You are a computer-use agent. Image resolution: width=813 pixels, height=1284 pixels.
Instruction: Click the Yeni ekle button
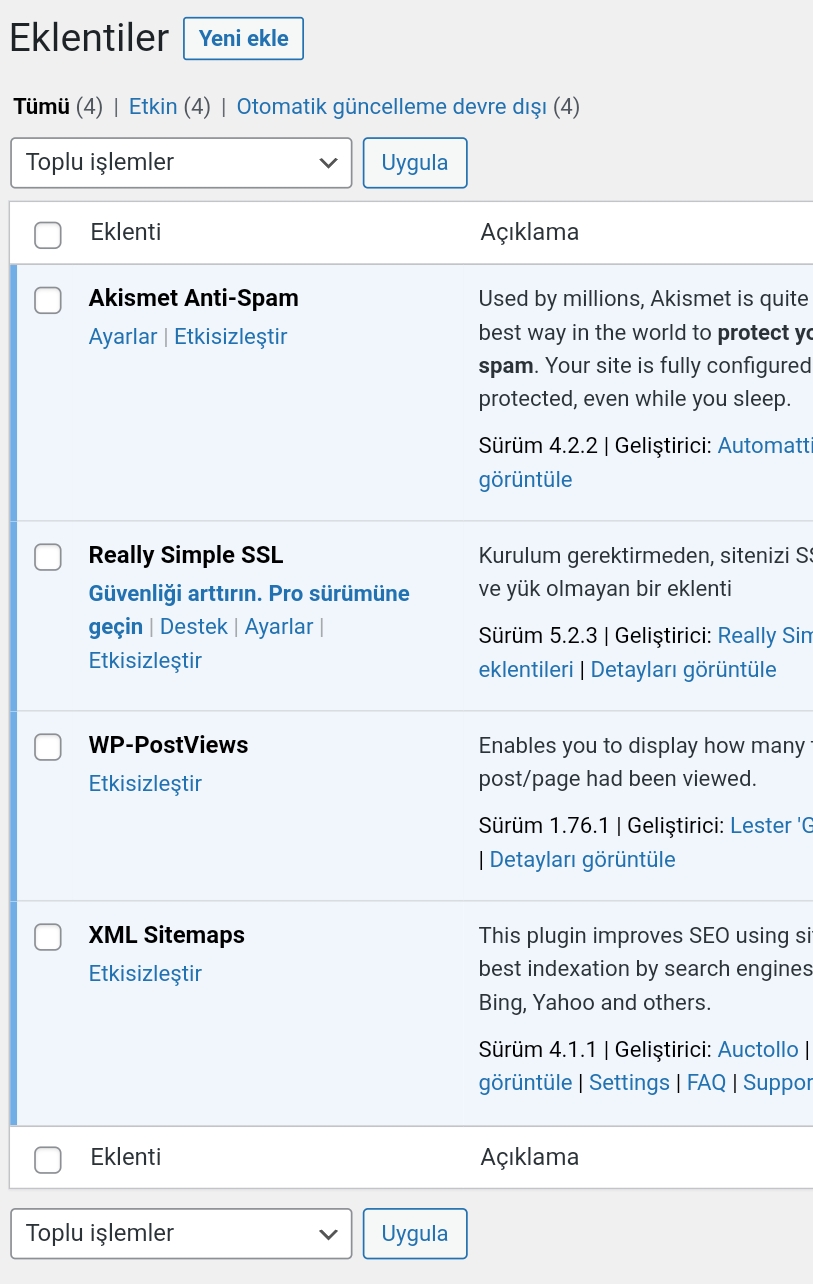pyautogui.click(x=243, y=39)
